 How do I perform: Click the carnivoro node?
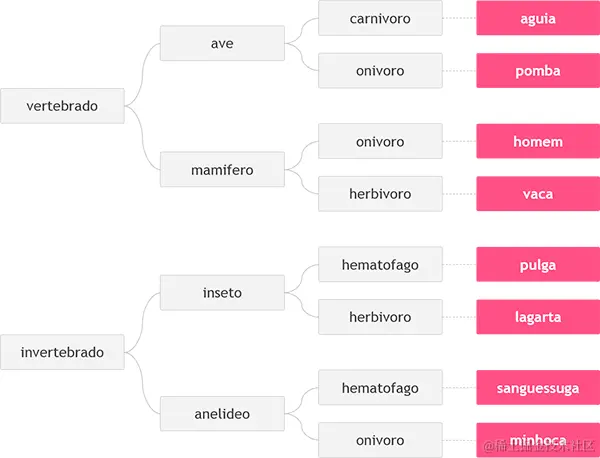point(380,18)
